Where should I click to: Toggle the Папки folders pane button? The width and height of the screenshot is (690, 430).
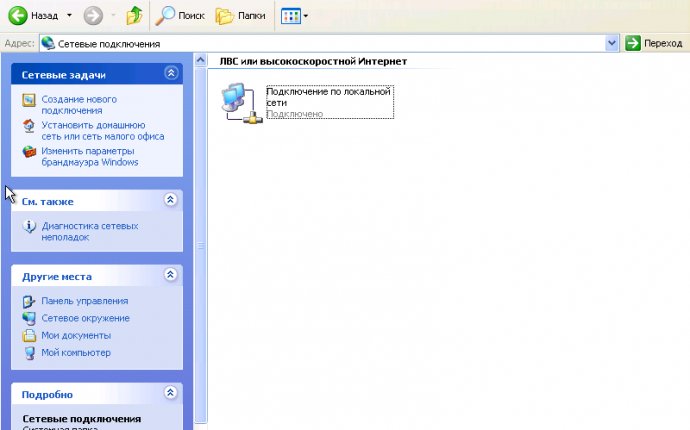[241, 16]
